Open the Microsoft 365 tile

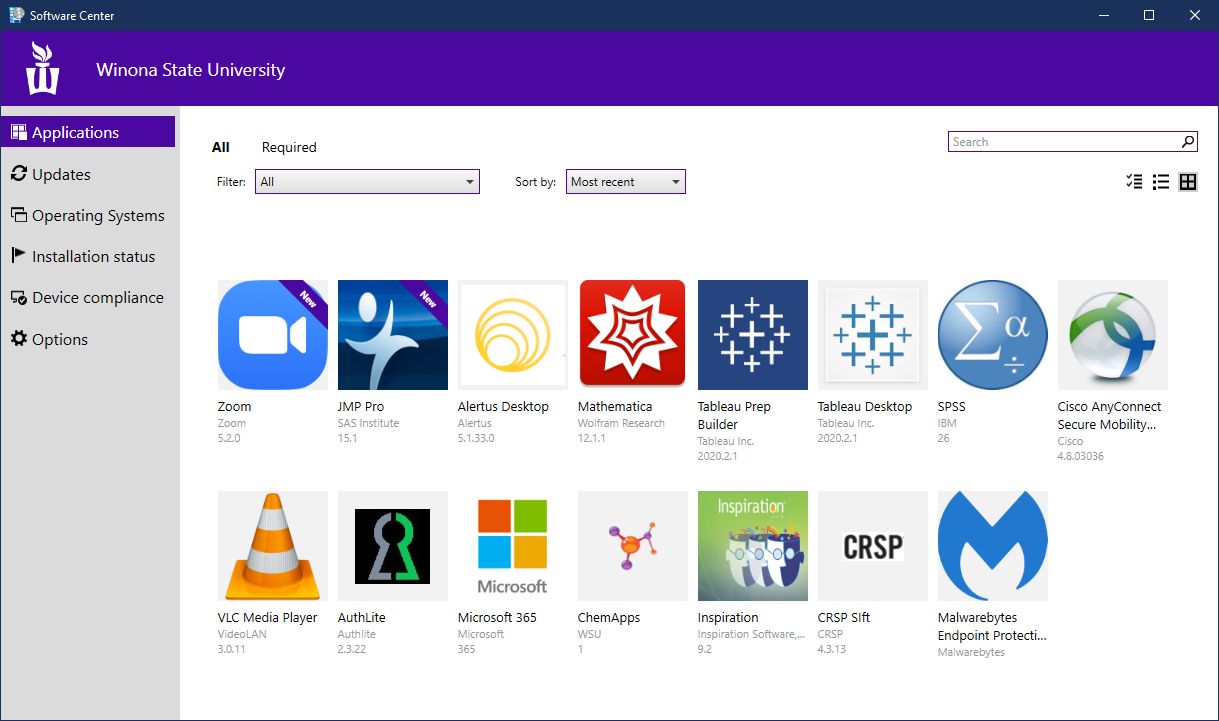point(512,545)
